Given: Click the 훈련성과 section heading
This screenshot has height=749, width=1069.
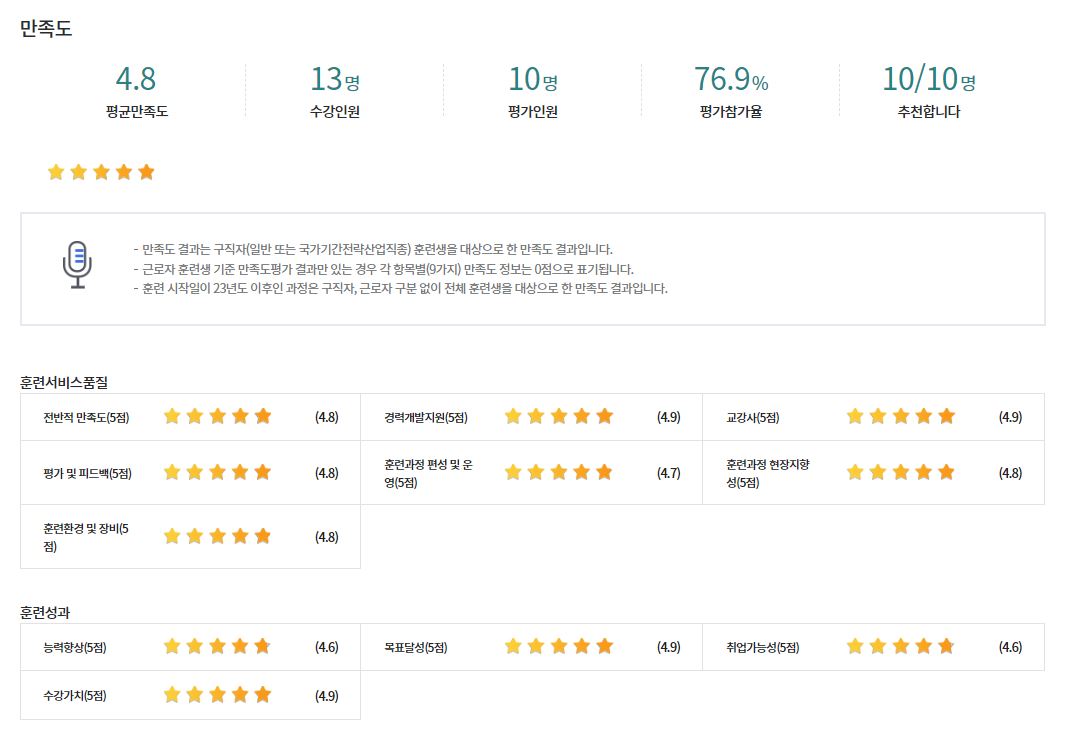Looking at the screenshot, I should point(45,612).
